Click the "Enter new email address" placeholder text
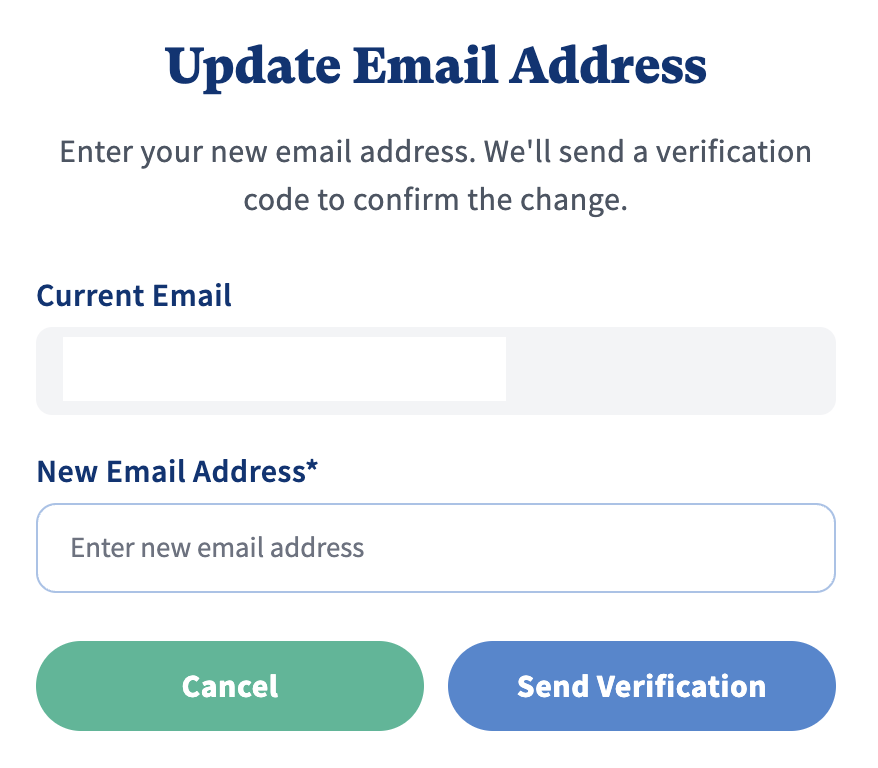Screen dimensions: 878x768 click(217, 548)
